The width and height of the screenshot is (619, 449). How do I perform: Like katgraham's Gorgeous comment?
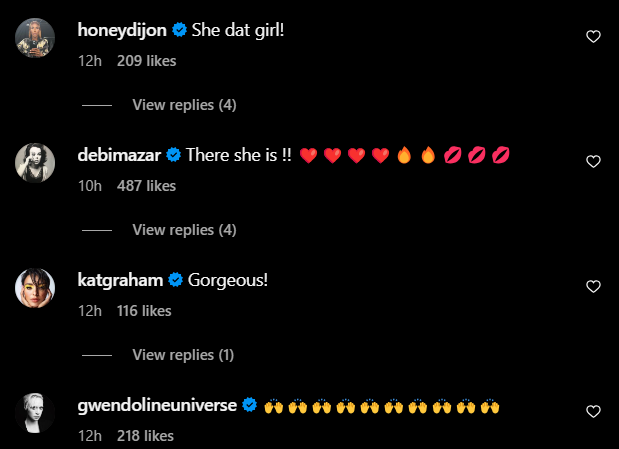(x=593, y=286)
